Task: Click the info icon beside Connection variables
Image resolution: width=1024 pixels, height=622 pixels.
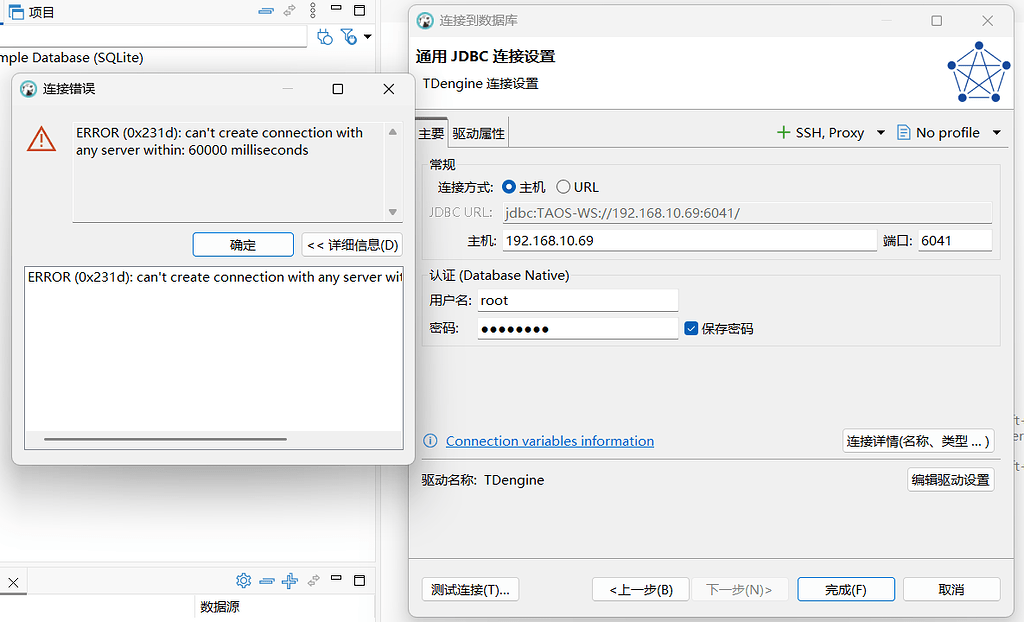Action: [x=430, y=441]
